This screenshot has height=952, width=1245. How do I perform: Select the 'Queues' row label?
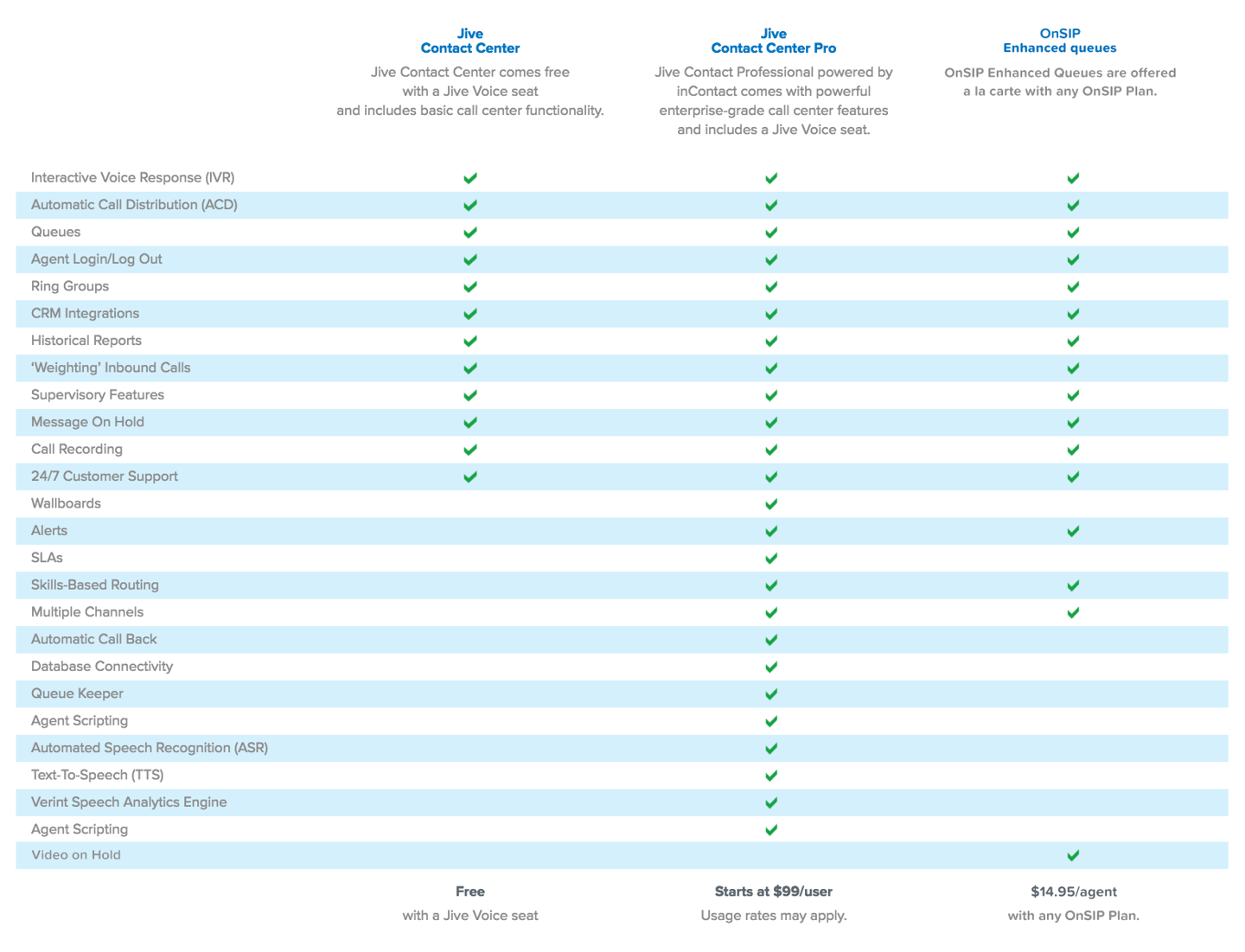pos(56,232)
